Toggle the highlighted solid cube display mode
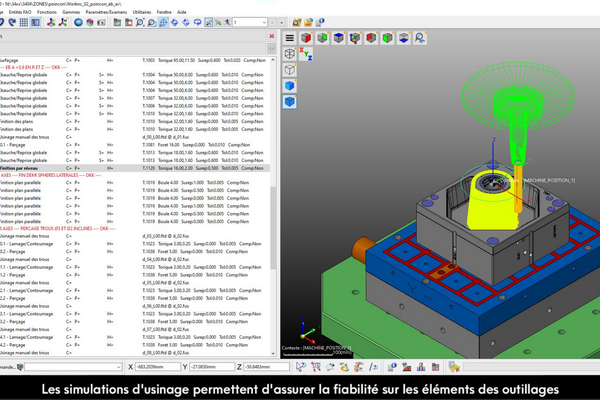600x400 pixels. (289, 103)
